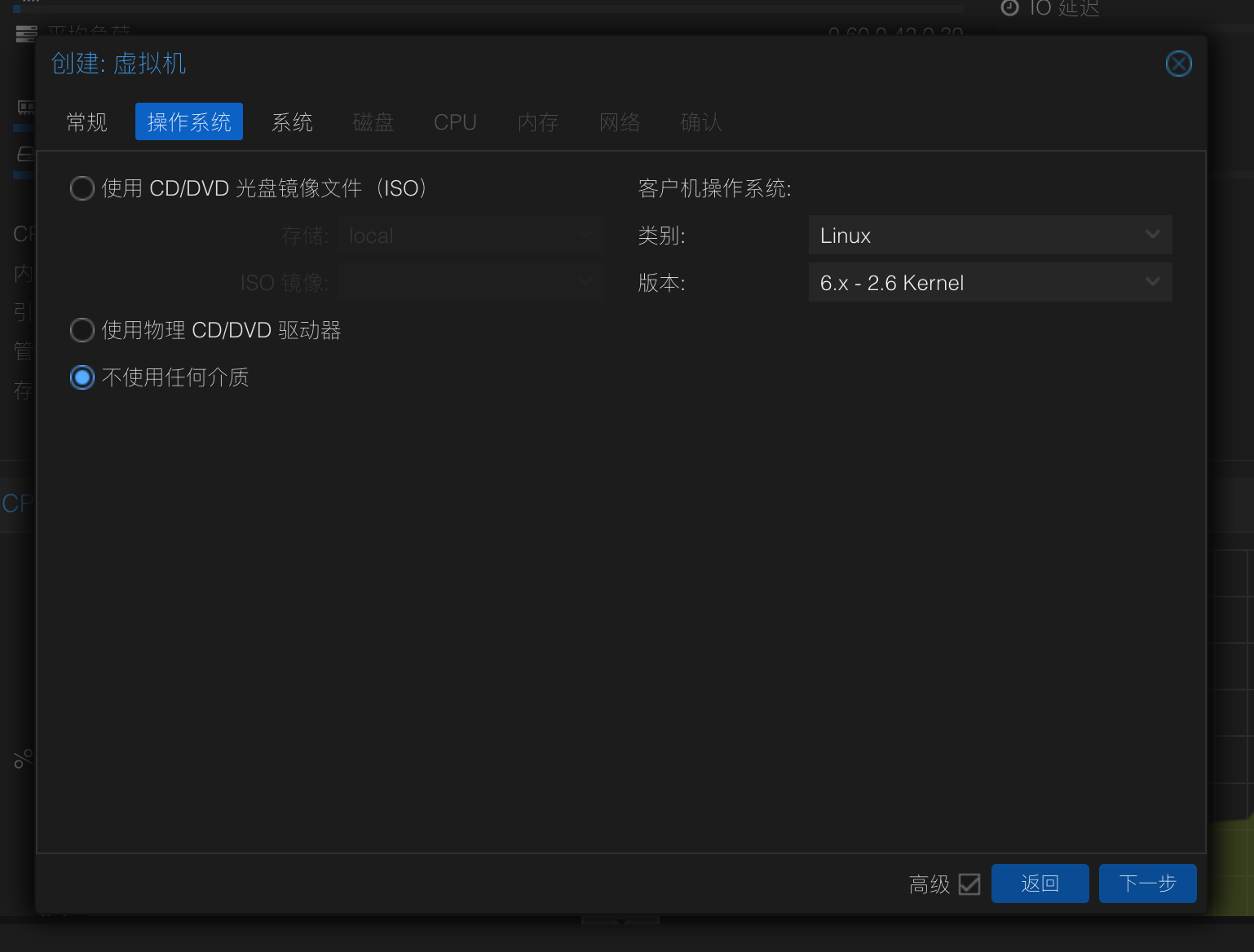Select the 操作系统 tab

tap(189, 122)
